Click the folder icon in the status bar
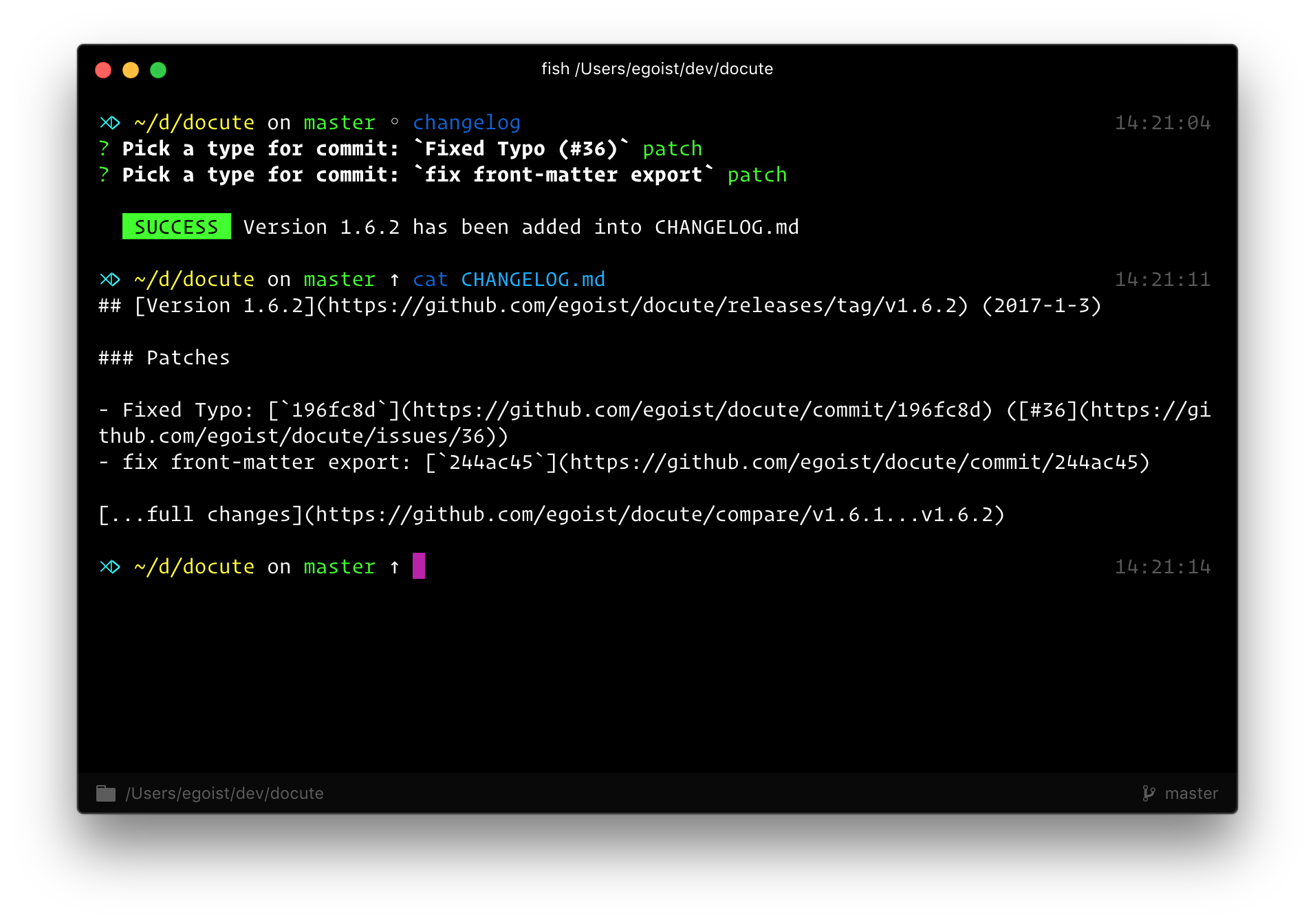The height and width of the screenshot is (924, 1315). click(x=106, y=793)
